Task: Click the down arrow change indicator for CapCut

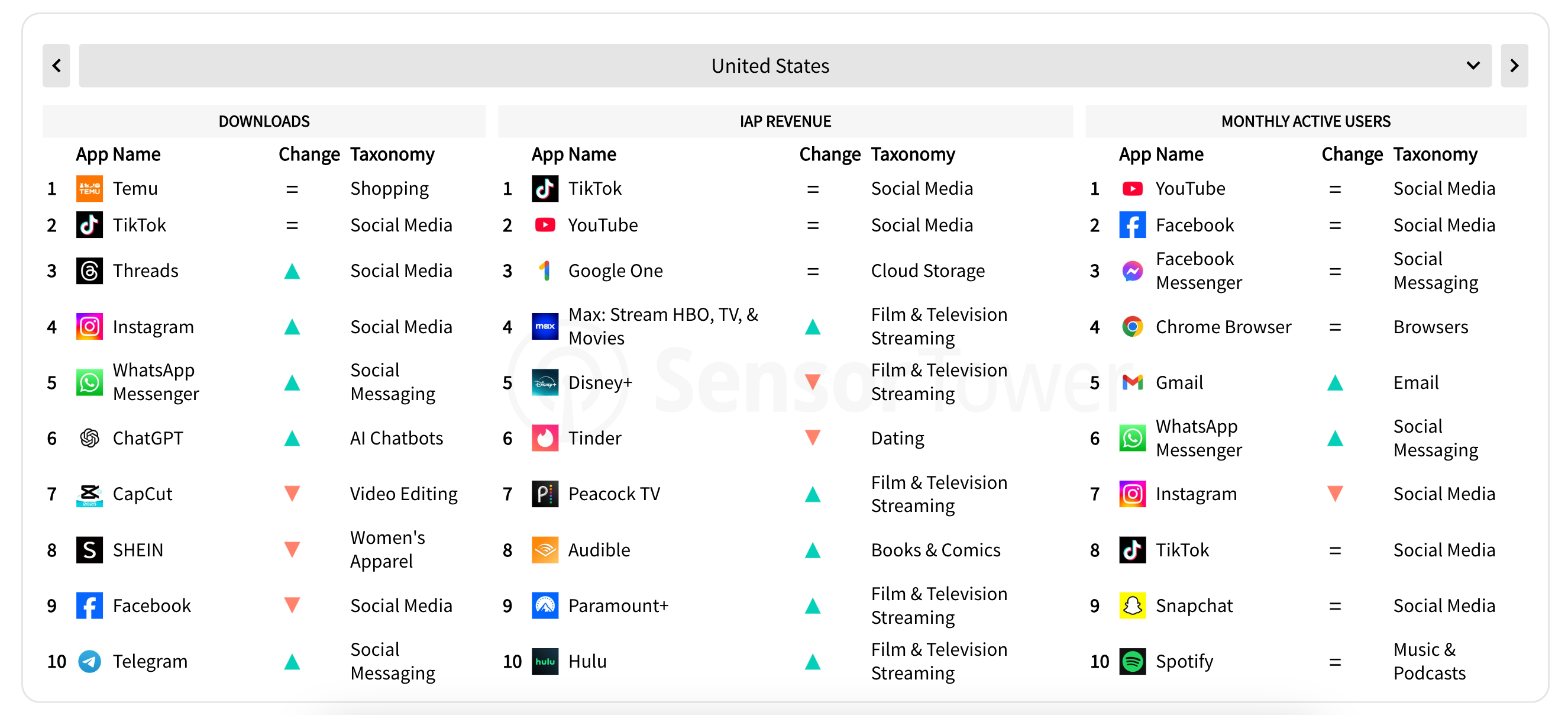Action: tap(292, 493)
